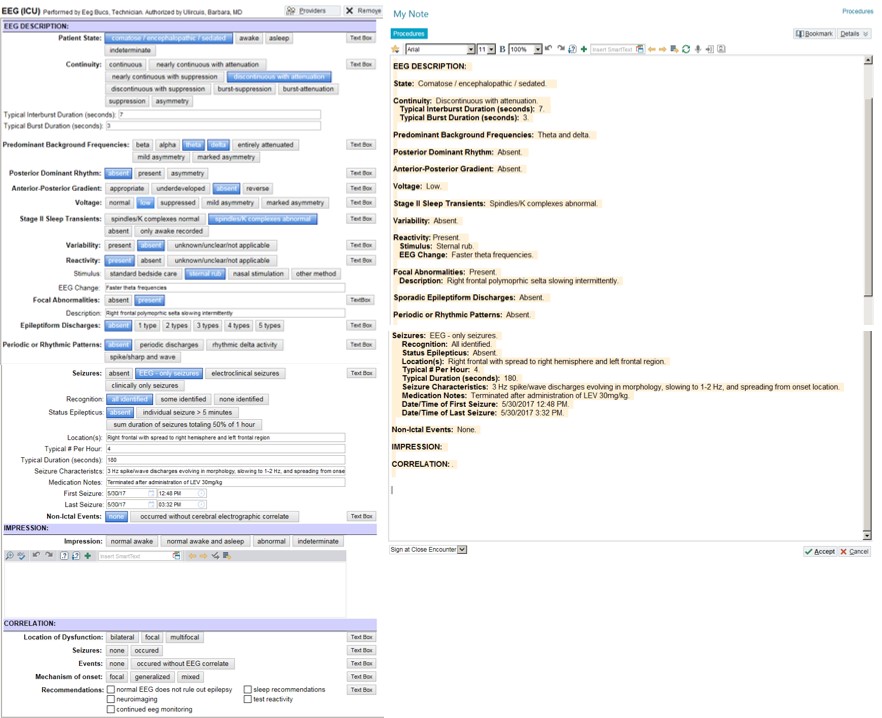Image resolution: width=882 pixels, height=718 pixels.
Task: Check the neuroimaging recommendation box
Action: 111,700
